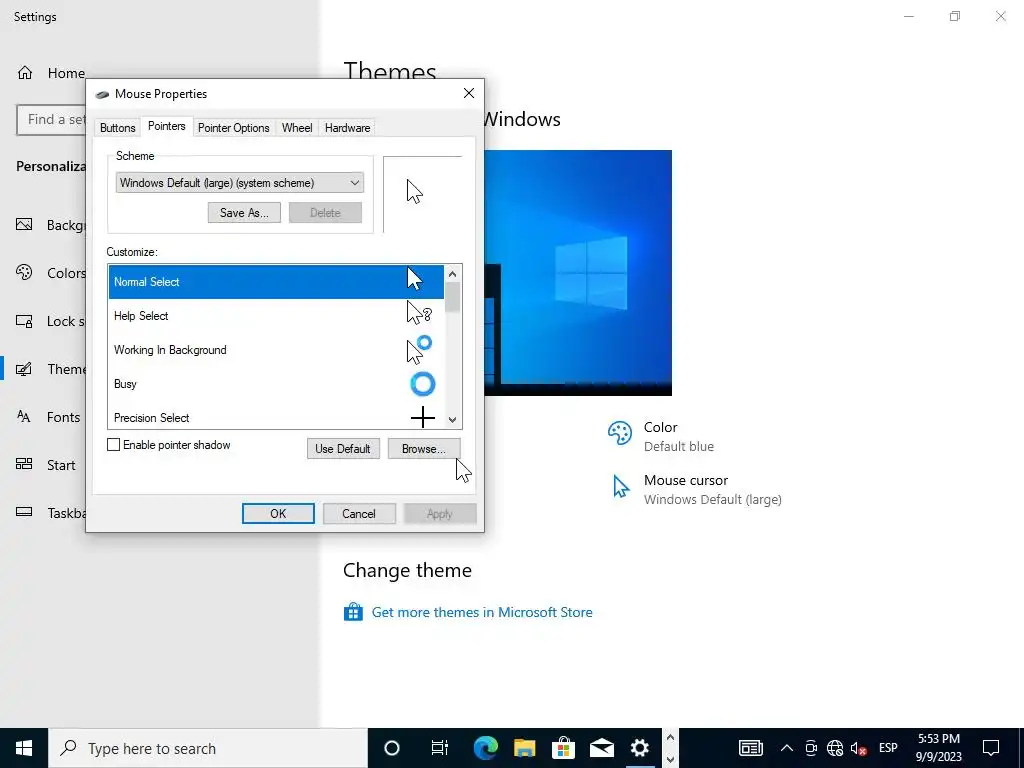The width and height of the screenshot is (1024, 768).
Task: Click the network globe tray icon
Action: pyautogui.click(x=835, y=748)
